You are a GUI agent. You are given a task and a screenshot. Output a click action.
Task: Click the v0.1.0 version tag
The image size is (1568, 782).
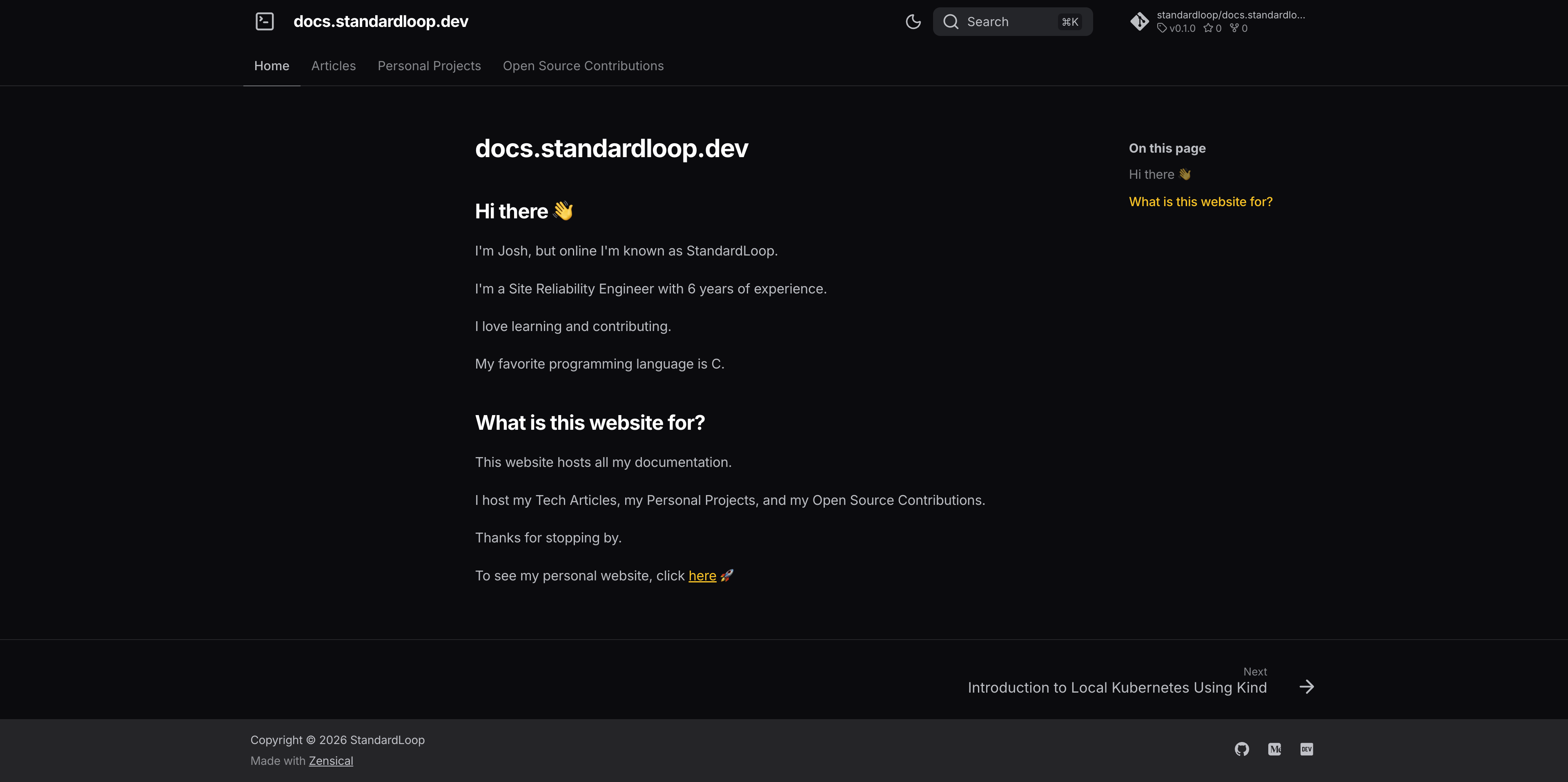(1176, 29)
